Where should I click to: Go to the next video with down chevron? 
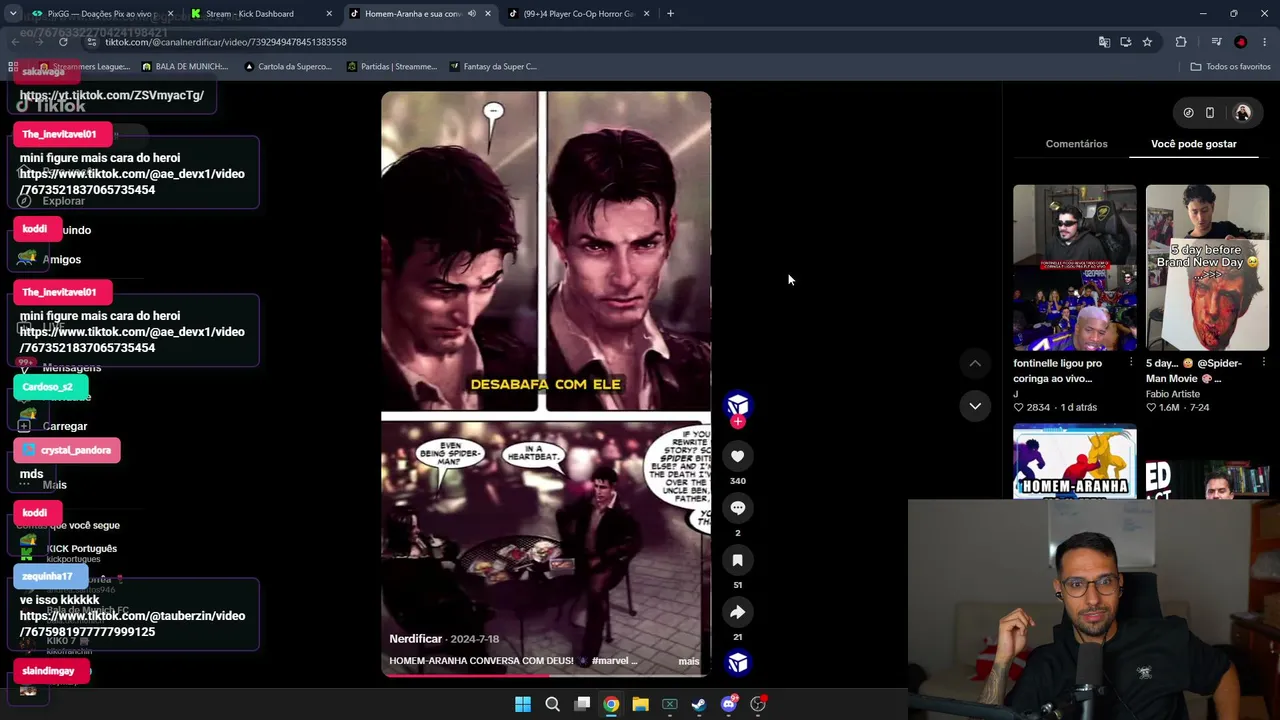tap(975, 405)
